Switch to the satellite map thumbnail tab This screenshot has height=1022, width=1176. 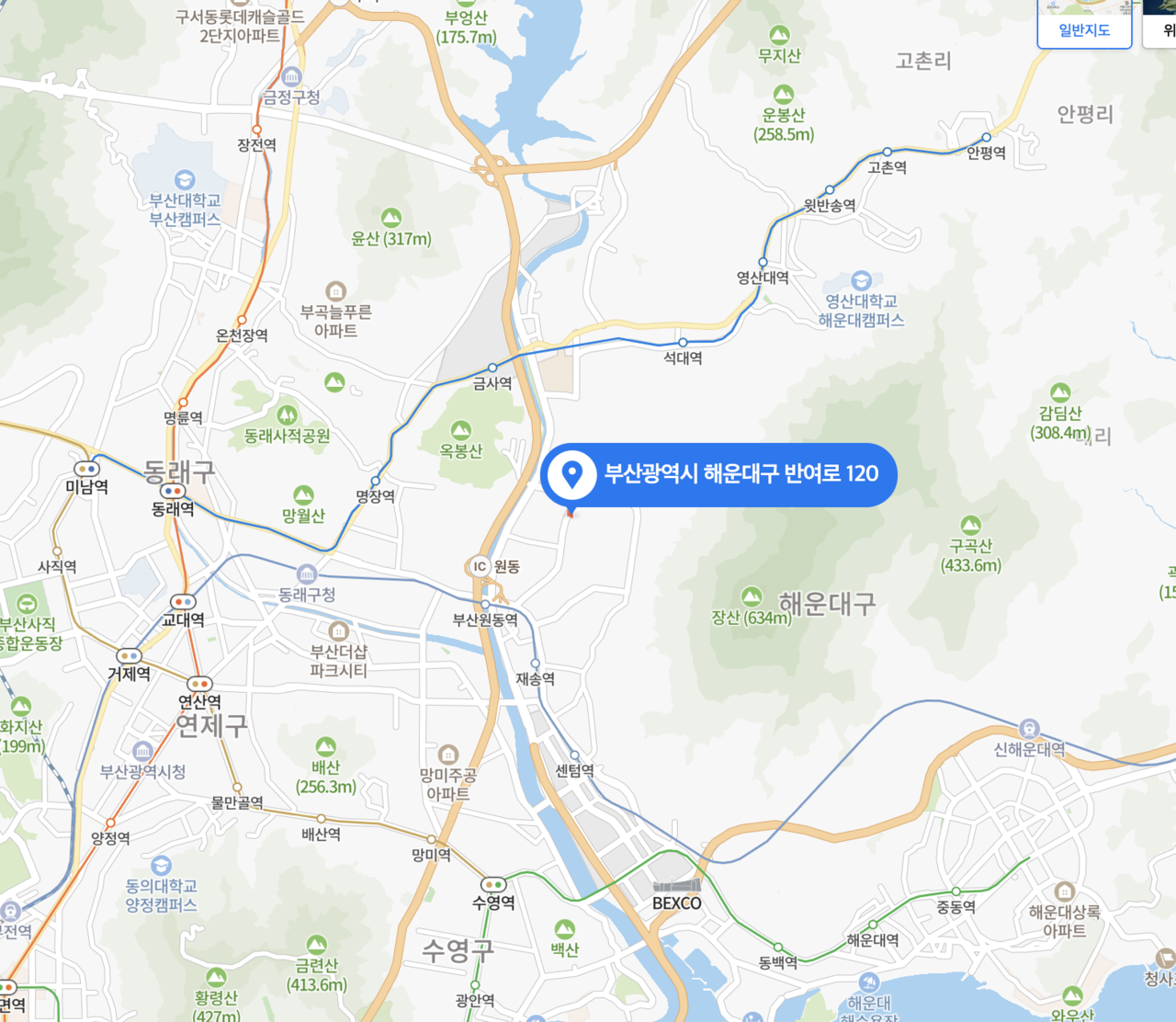[1161, 26]
